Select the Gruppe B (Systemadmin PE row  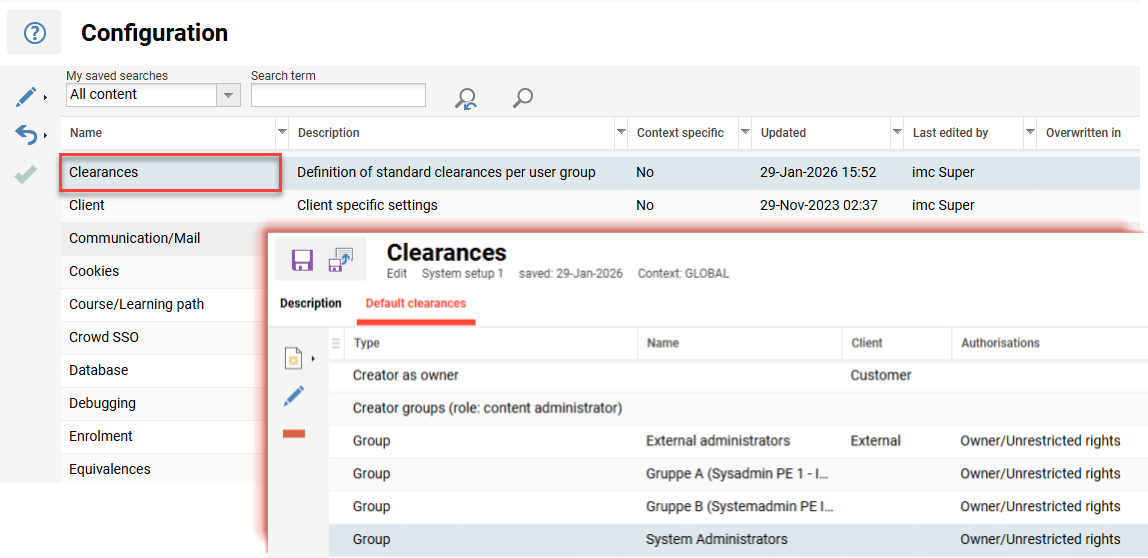point(736,507)
